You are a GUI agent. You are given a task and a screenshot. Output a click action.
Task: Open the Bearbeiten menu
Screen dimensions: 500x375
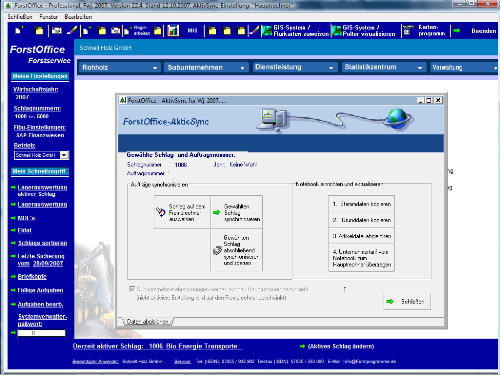[x=78, y=17]
